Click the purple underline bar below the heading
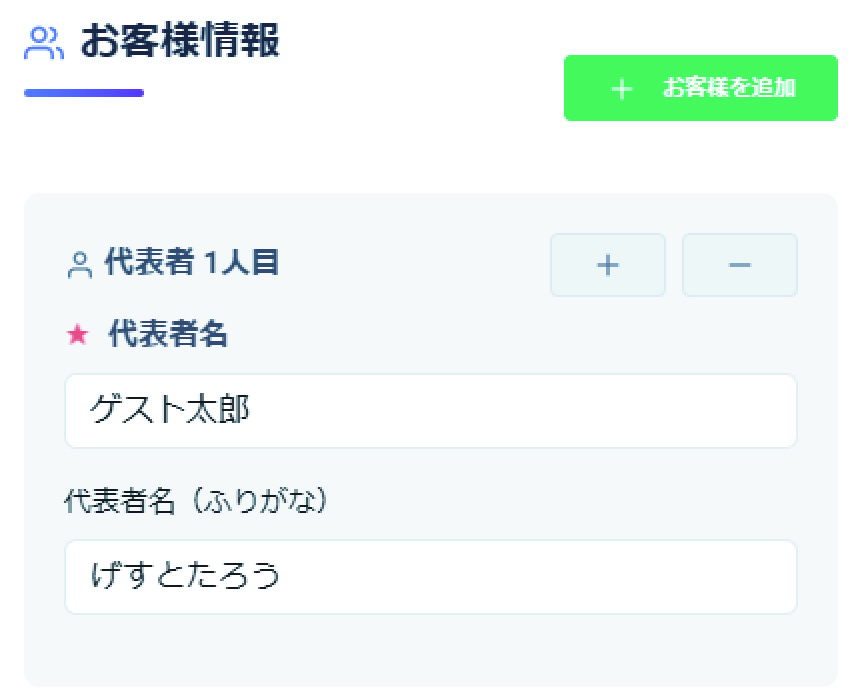 [83, 92]
